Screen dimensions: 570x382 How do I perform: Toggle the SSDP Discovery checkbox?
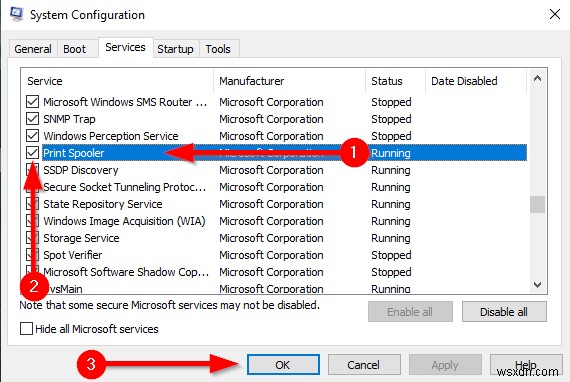[32, 170]
